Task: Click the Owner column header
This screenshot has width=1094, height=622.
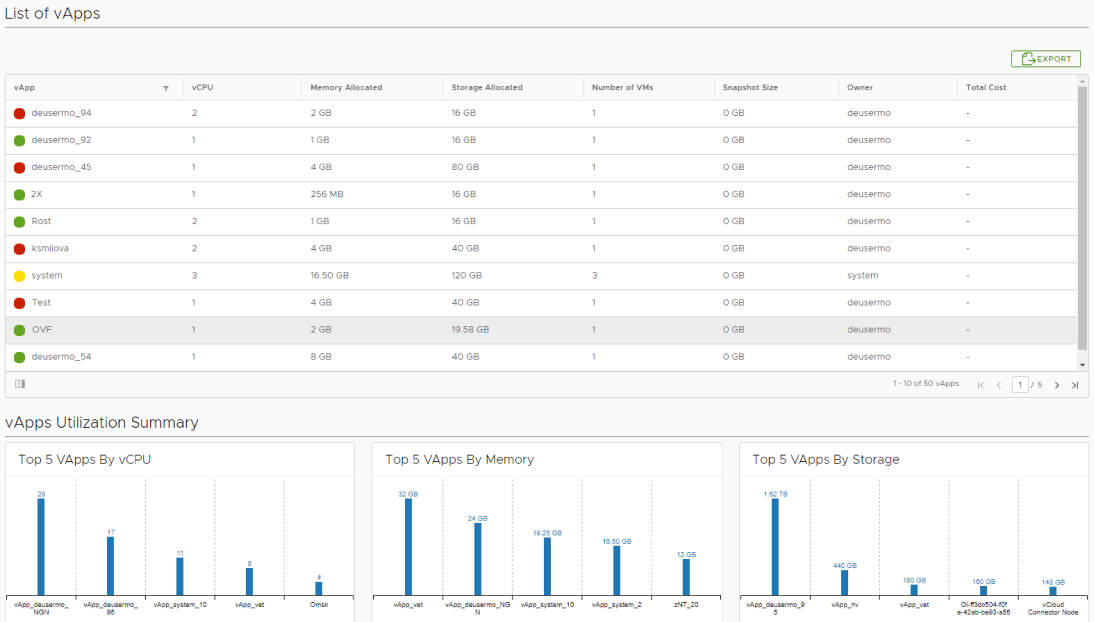Action: click(859, 88)
